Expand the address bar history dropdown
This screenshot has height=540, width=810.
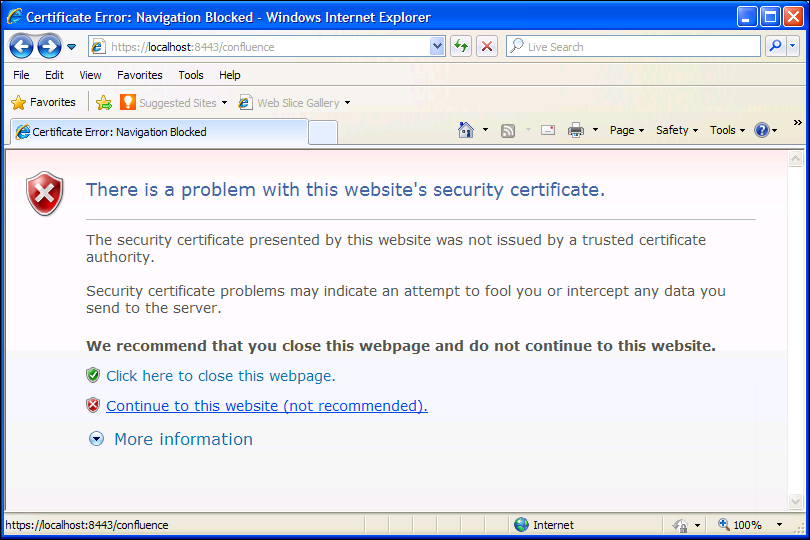pyautogui.click(x=437, y=47)
